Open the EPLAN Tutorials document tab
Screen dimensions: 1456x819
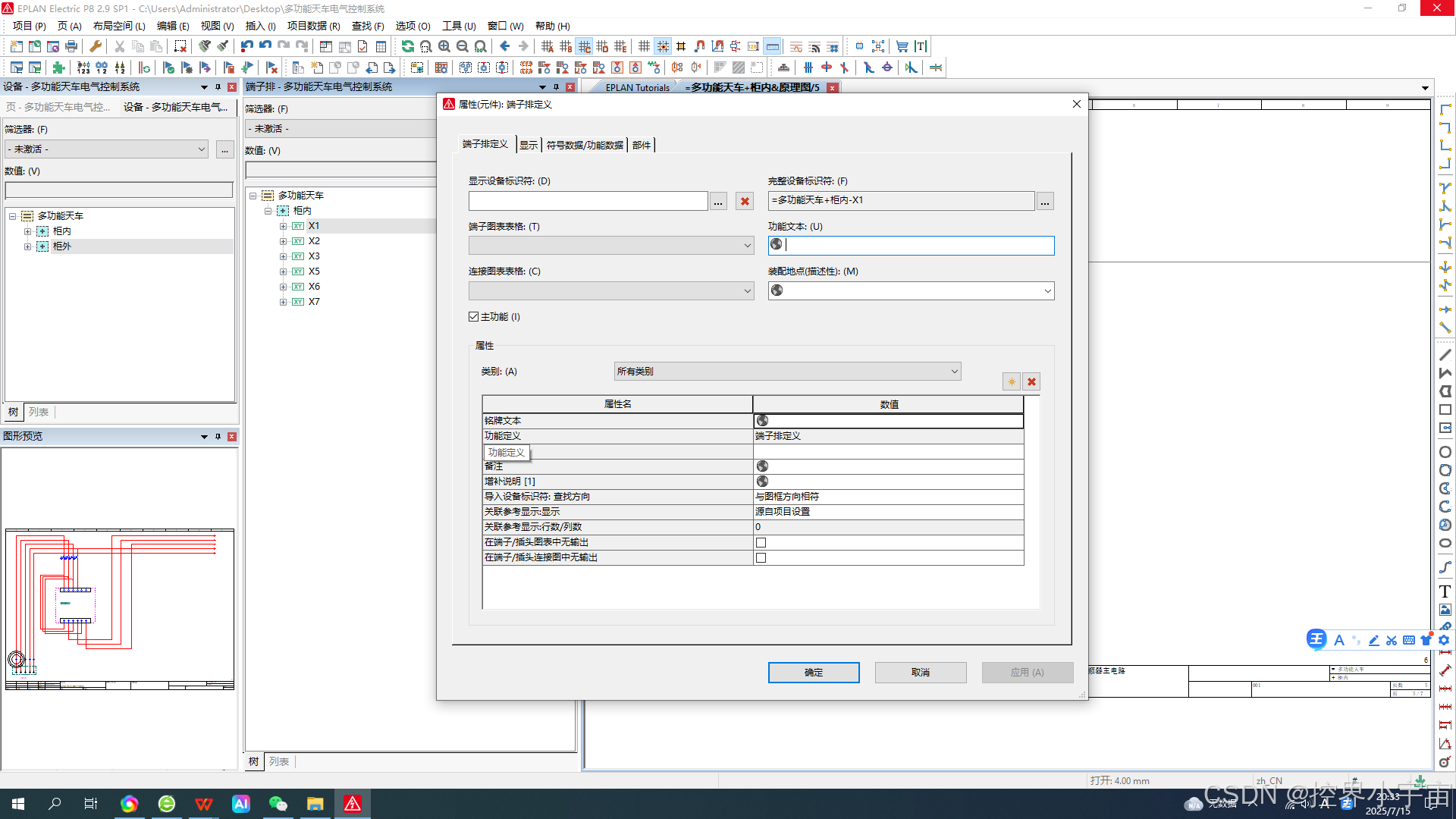click(637, 88)
